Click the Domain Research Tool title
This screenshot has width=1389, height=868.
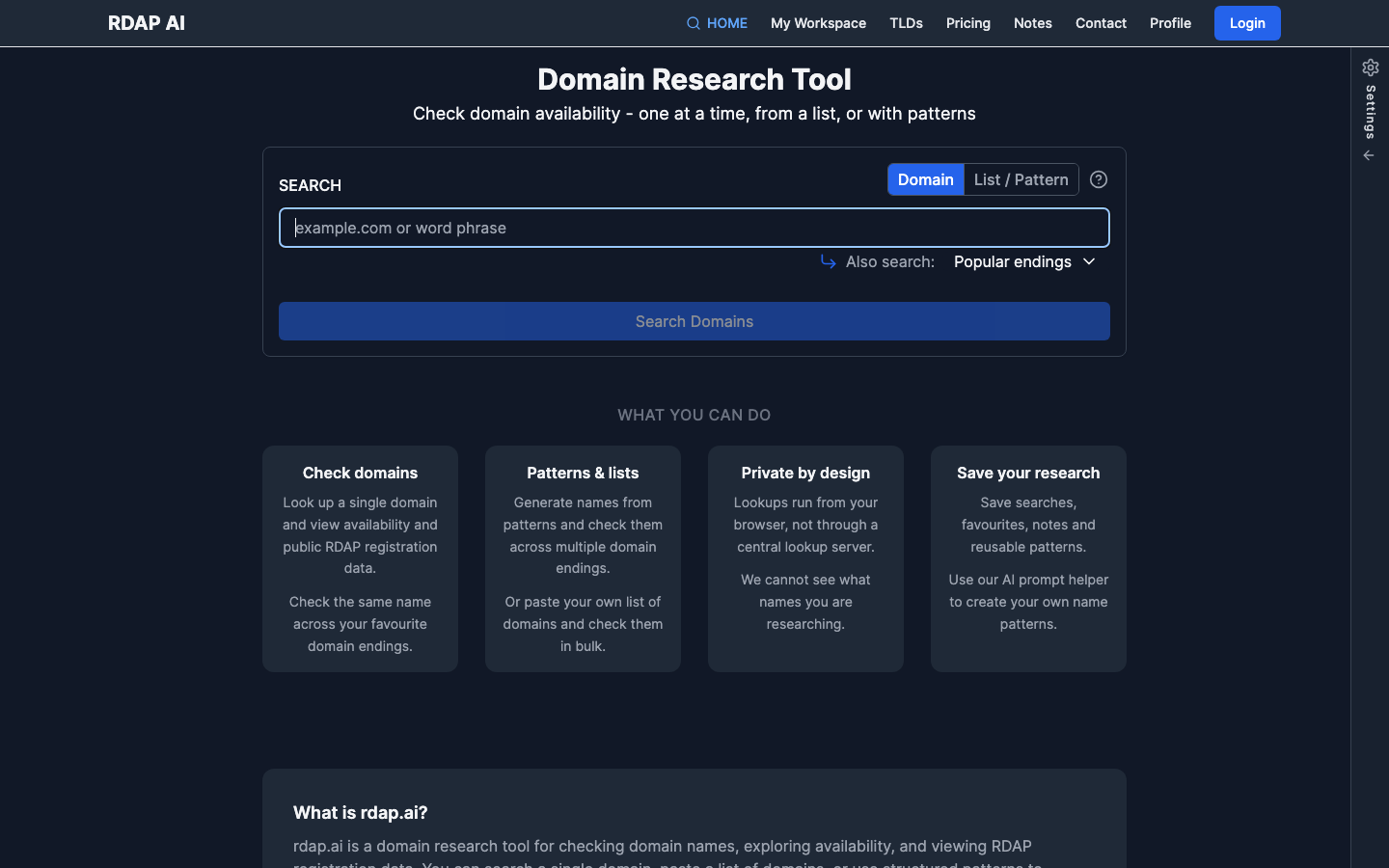(694, 79)
